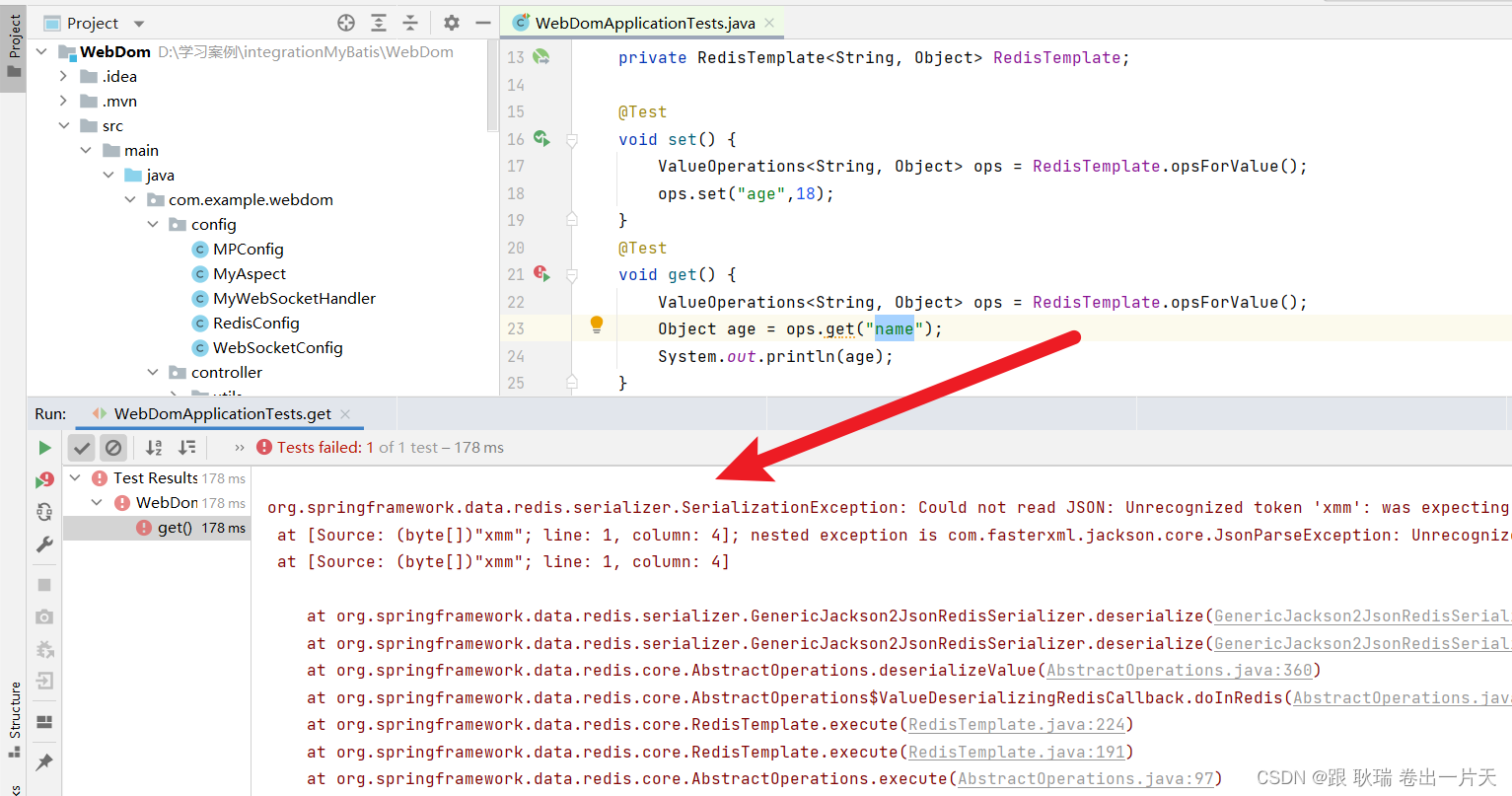Click the intention bulb on line 23
This screenshot has height=796, width=1512.
[597, 325]
